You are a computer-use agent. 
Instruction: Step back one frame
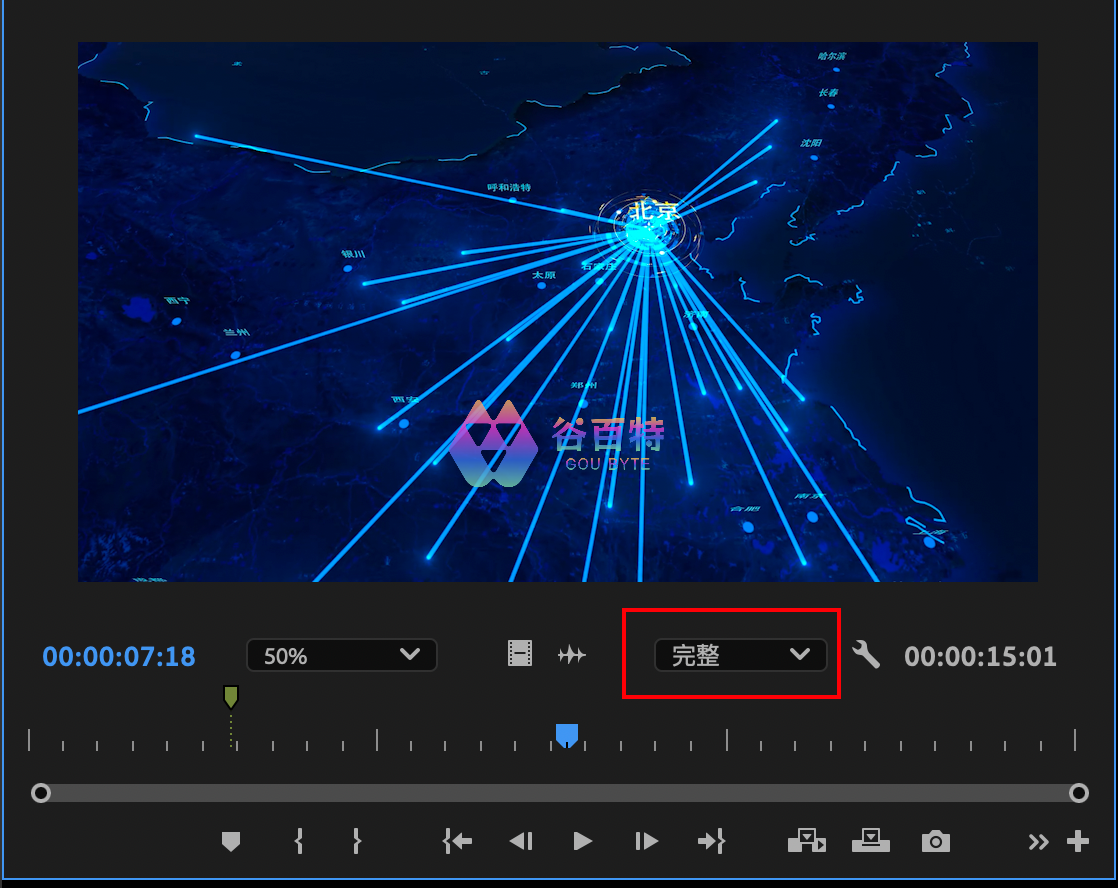click(521, 842)
